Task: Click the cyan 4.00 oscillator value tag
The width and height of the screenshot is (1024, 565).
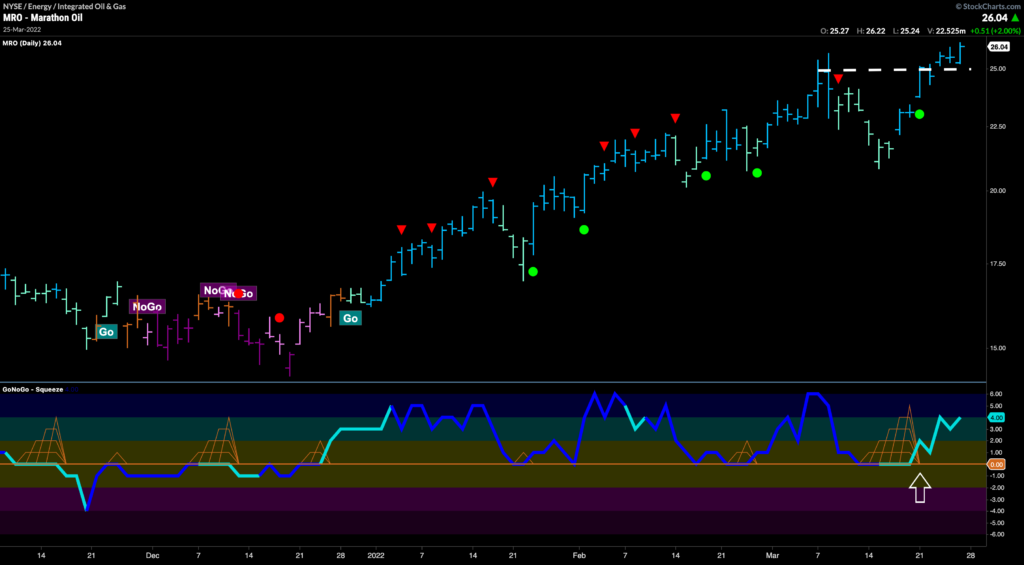Action: 997,417
